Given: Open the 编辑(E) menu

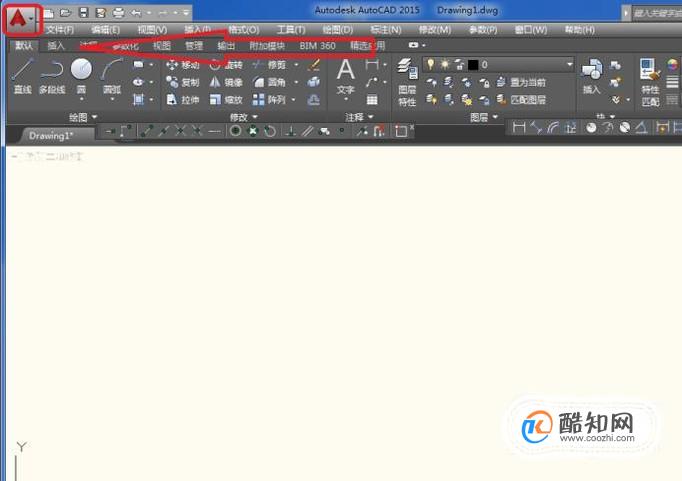Looking at the screenshot, I should coord(106,30).
